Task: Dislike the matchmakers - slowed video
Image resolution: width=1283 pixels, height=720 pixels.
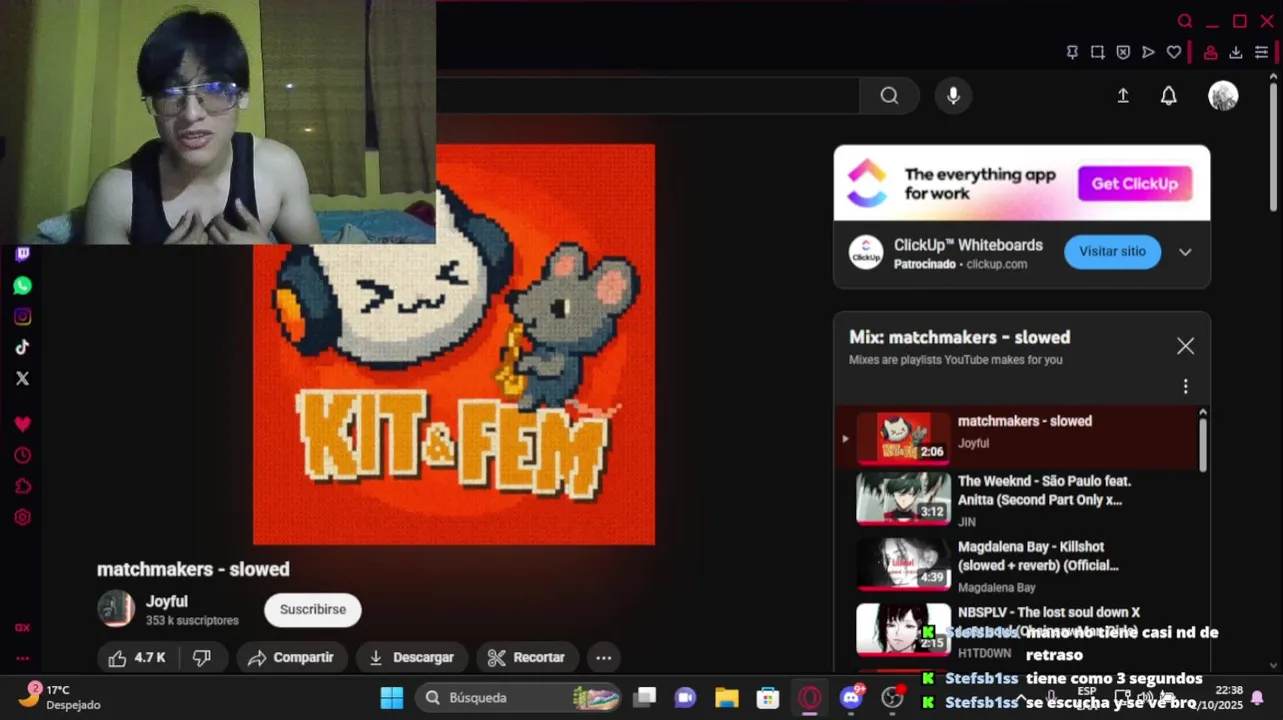Action: [x=202, y=657]
